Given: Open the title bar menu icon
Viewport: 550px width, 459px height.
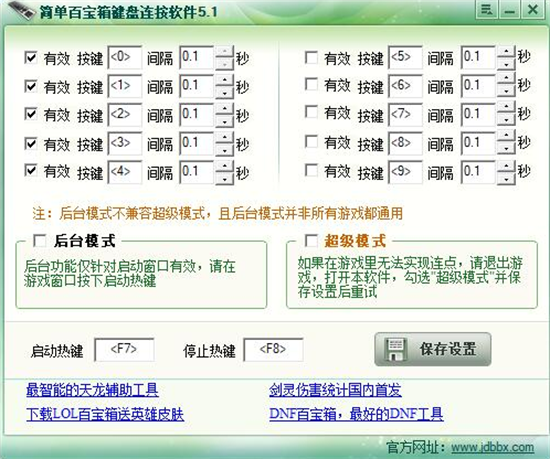Looking at the screenshot, I should coord(486,9).
